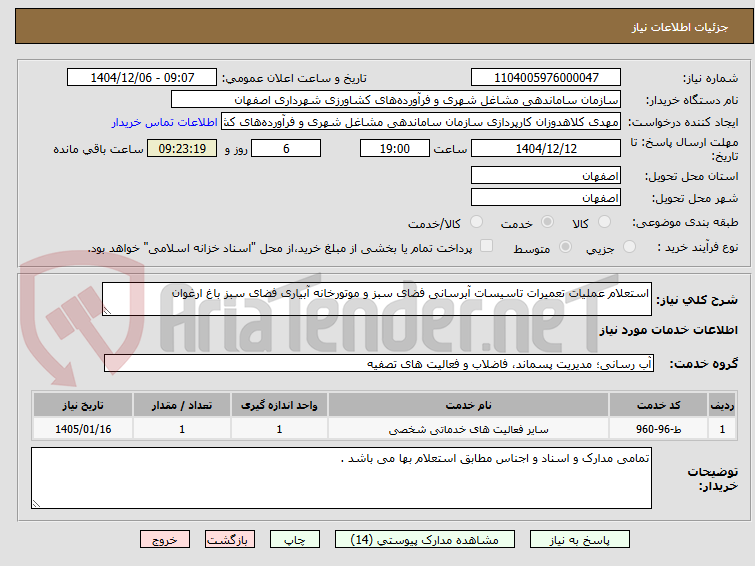Click the جزئیات اطلاعات نیاز header title
Image resolution: width=755 pixels, height=566 pixels.
680,27
